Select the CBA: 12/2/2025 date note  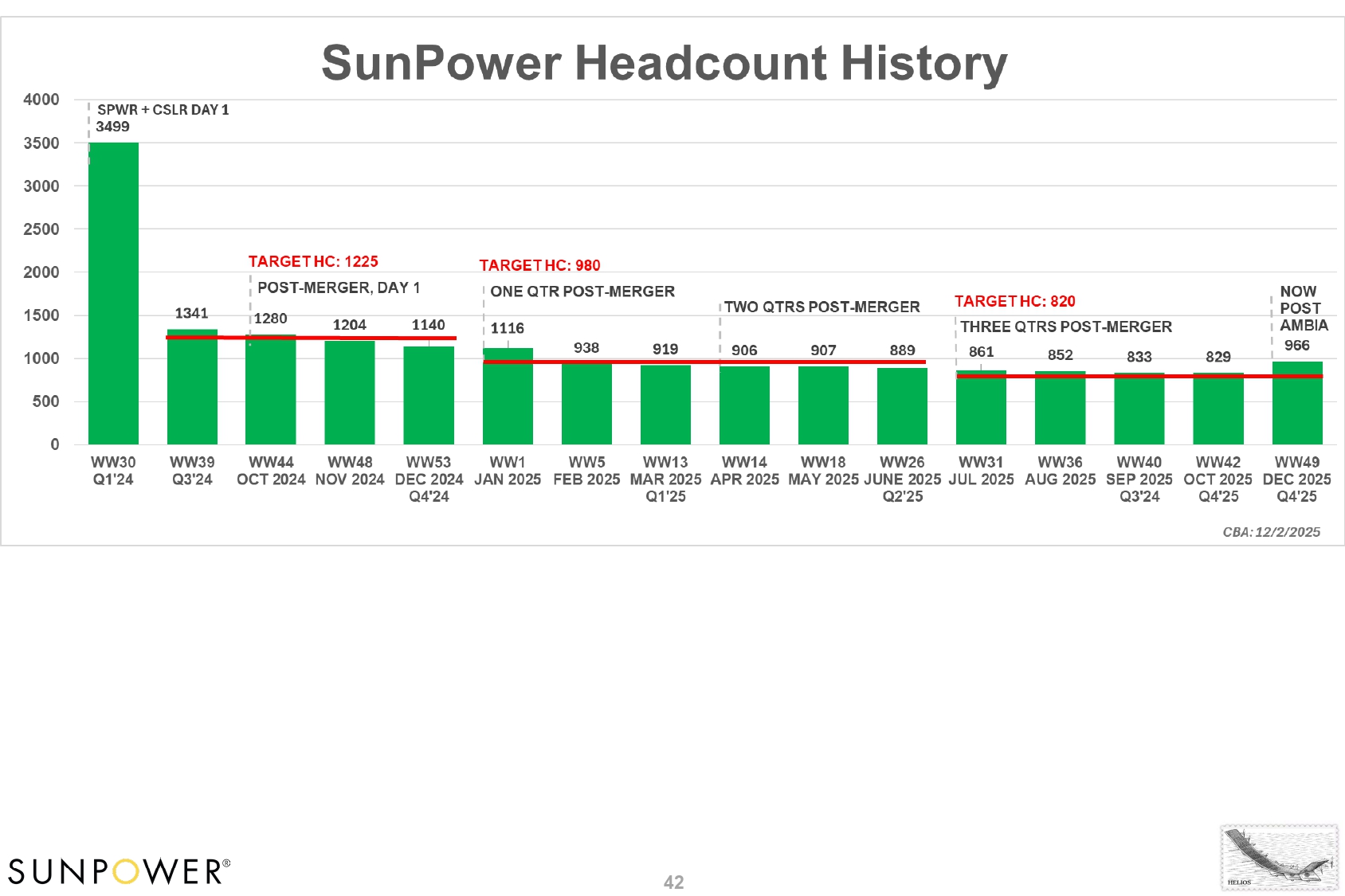pos(1271,532)
